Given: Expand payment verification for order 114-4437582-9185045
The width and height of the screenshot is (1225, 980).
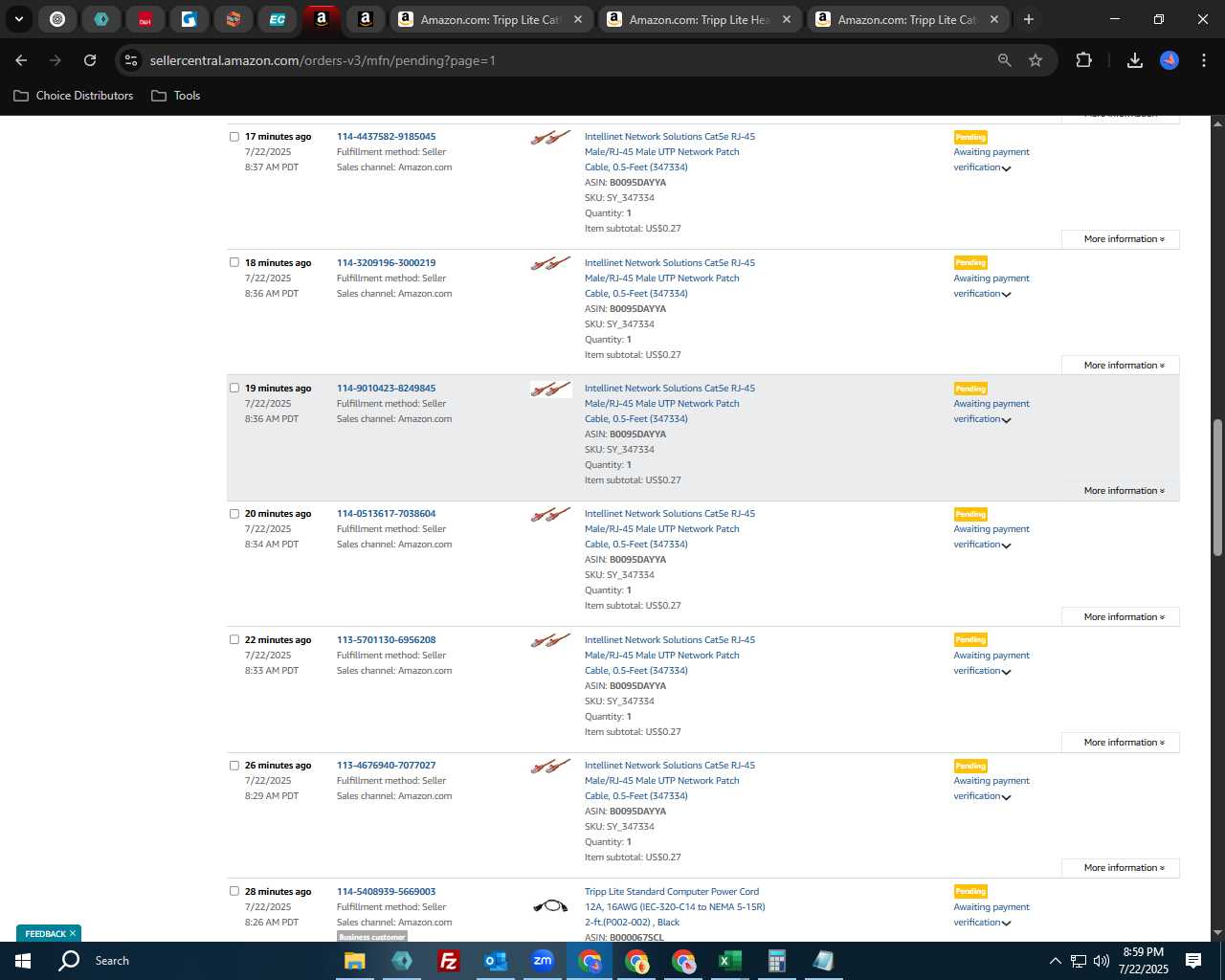Looking at the screenshot, I should (1006, 168).
